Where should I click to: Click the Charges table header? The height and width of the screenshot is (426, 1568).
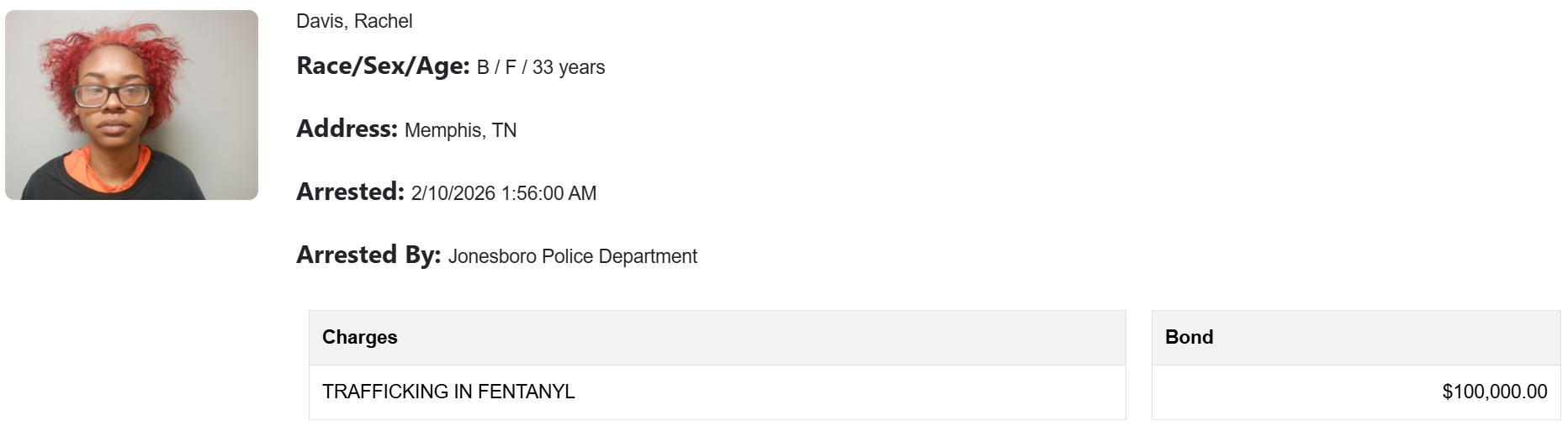tap(360, 337)
